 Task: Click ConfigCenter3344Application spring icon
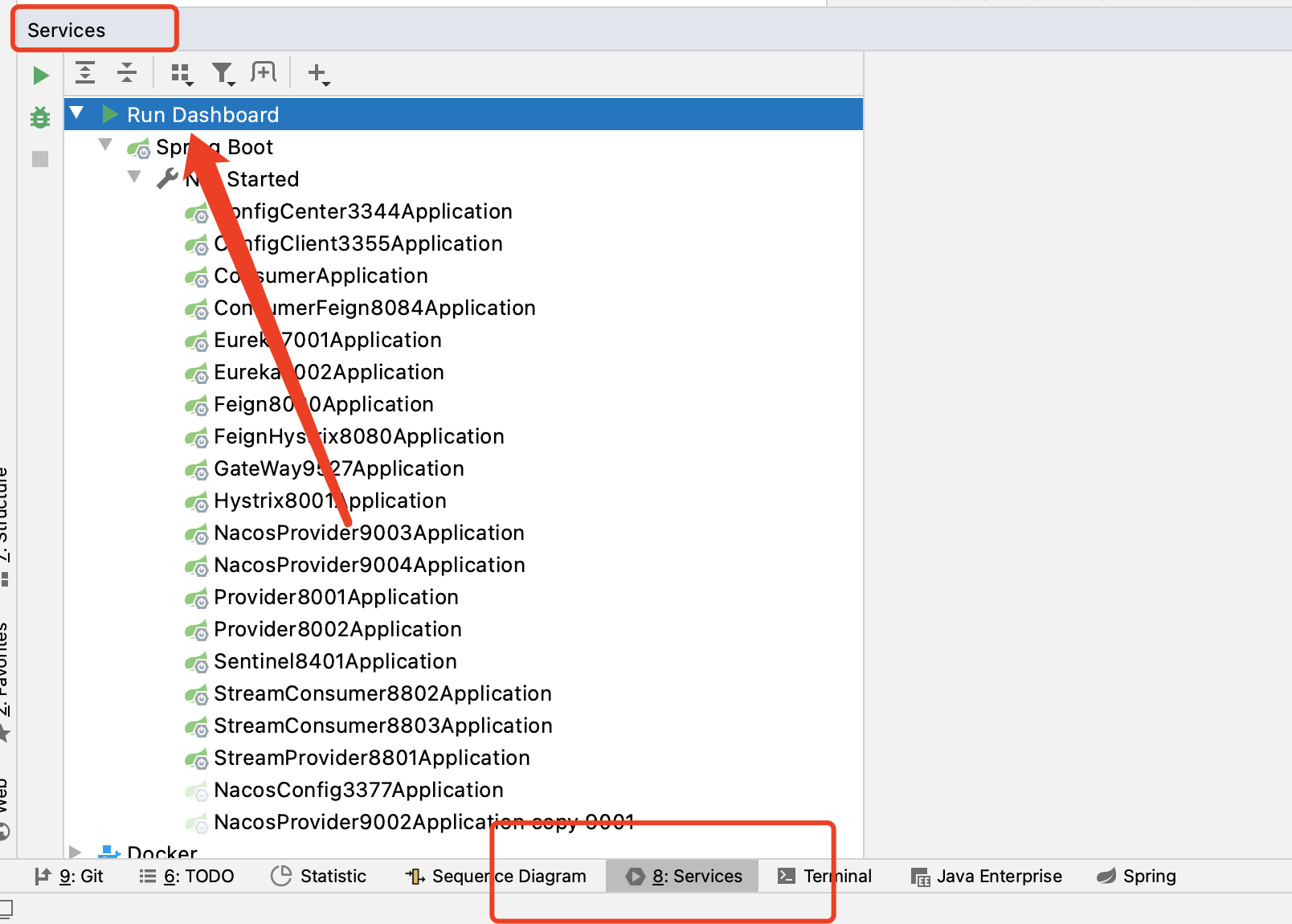coord(197,213)
